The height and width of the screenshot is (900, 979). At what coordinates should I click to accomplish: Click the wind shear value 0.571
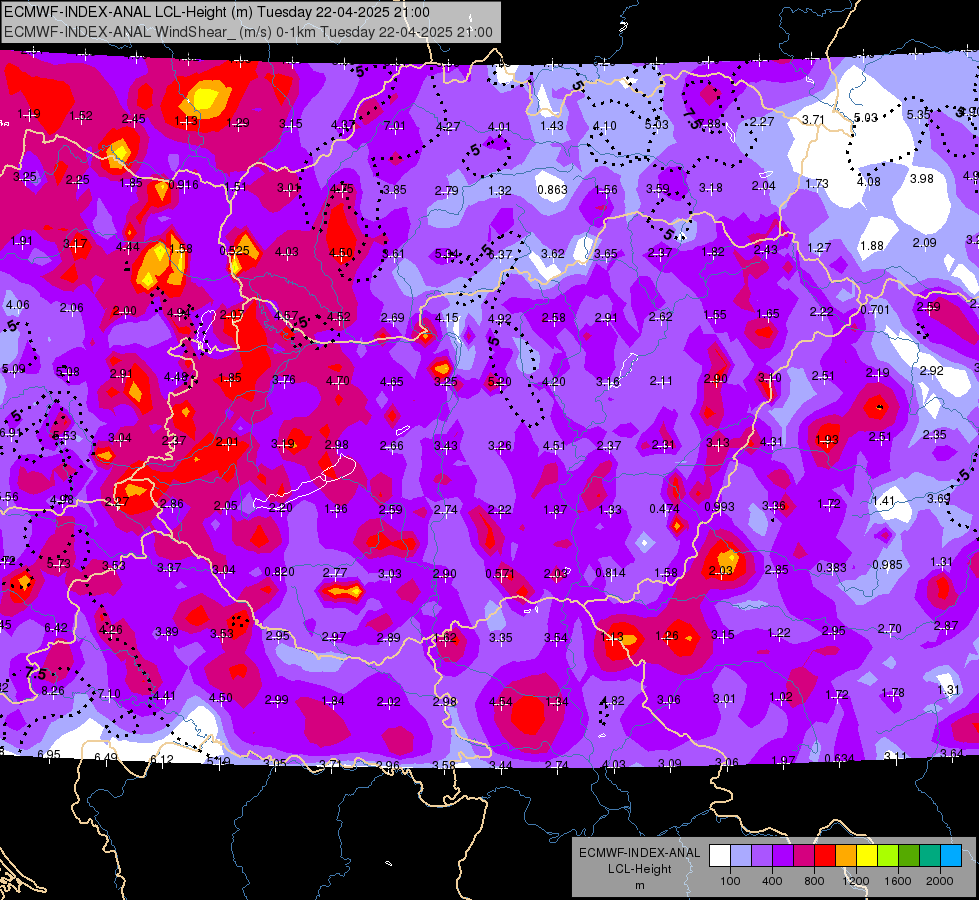[x=500, y=573]
